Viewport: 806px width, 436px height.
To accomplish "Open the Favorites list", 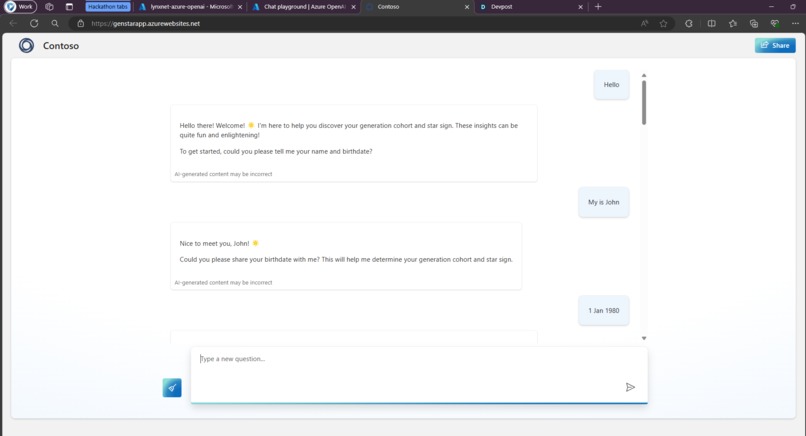I will coord(733,23).
